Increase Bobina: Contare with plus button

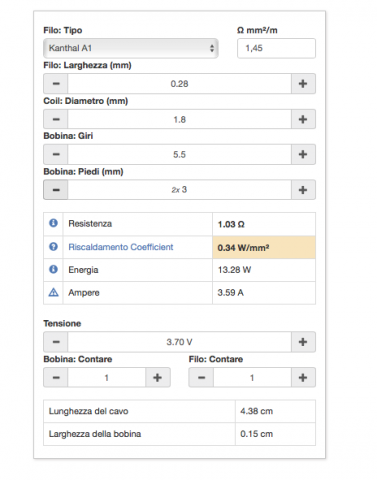click(x=158, y=378)
